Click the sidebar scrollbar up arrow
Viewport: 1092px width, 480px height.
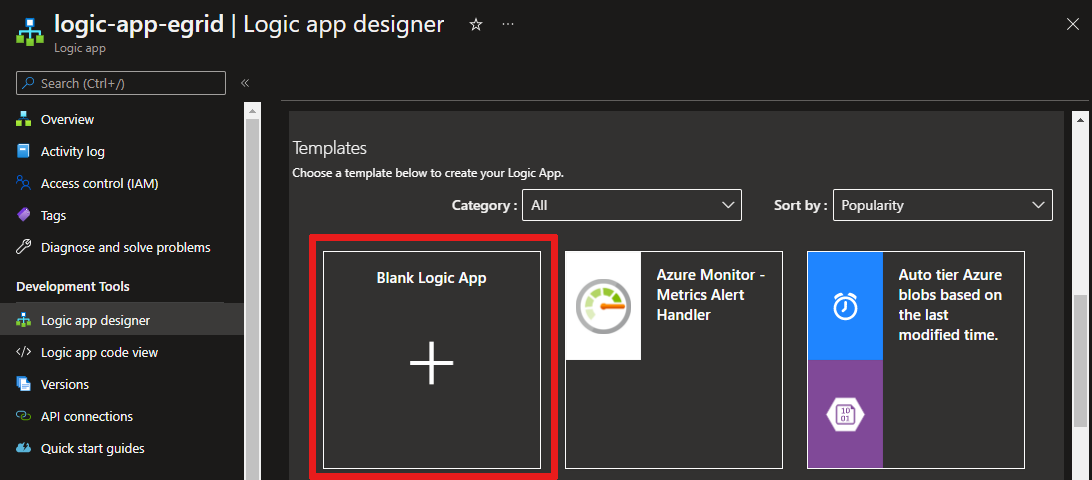click(x=252, y=111)
